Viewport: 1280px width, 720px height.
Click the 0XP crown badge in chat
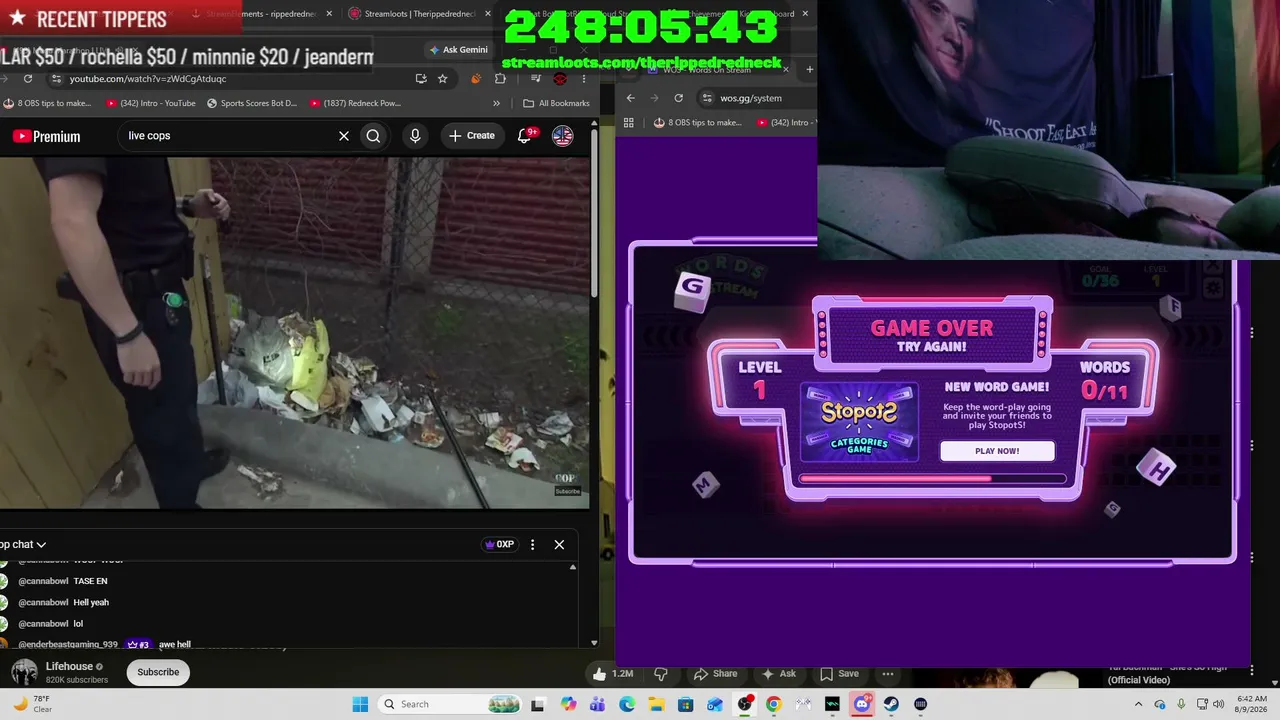tap(499, 545)
